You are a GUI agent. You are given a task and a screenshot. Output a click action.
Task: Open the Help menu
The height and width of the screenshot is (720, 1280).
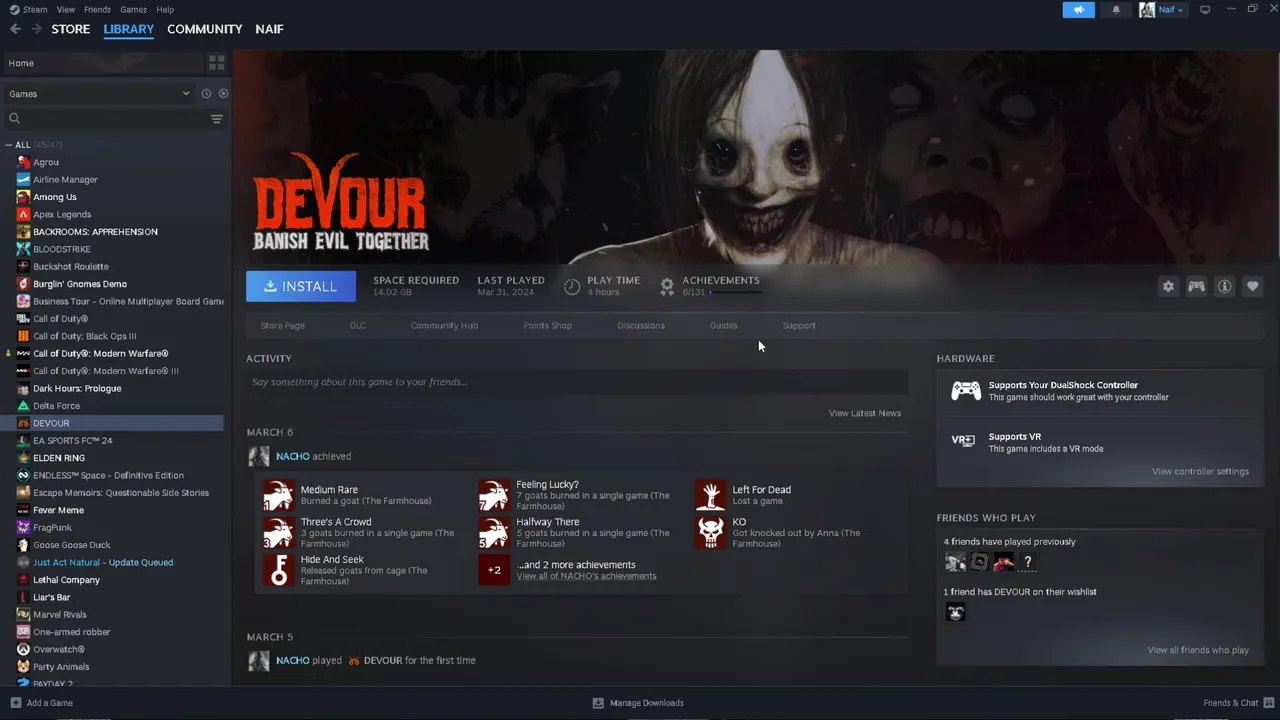click(x=165, y=9)
